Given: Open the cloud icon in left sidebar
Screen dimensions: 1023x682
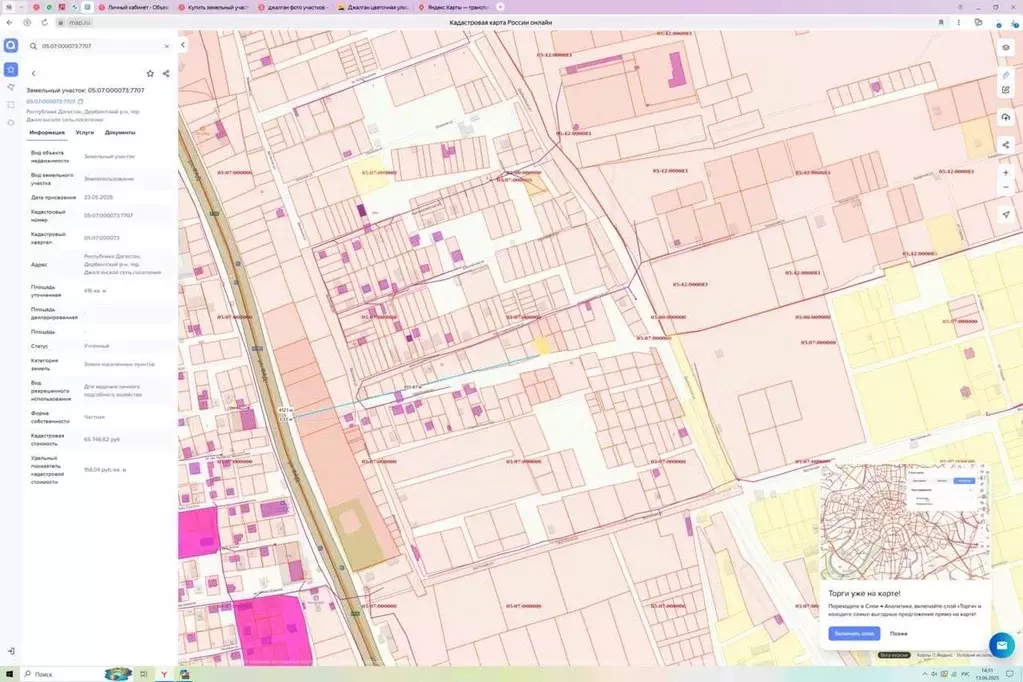Looking at the screenshot, I should (x=11, y=122).
